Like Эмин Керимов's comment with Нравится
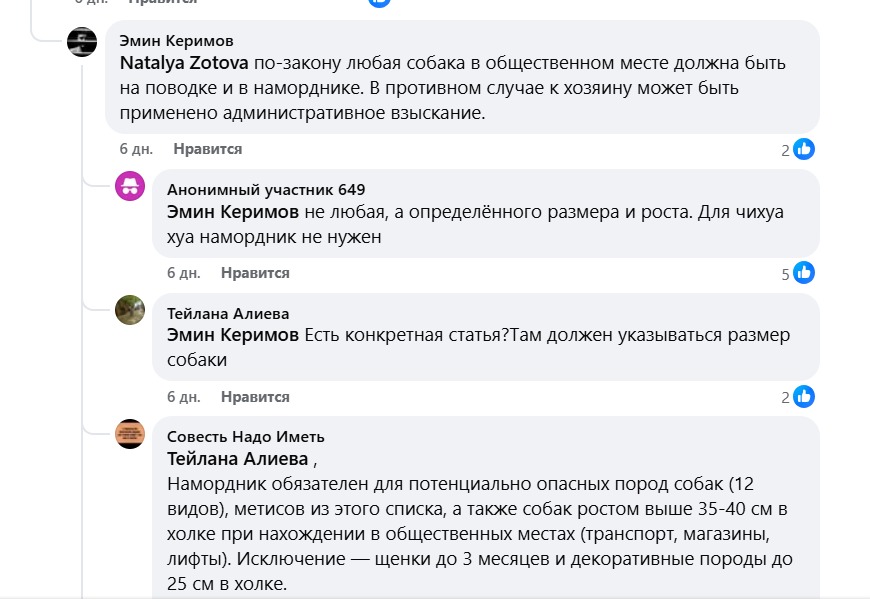This screenshot has width=870, height=611. 207,149
